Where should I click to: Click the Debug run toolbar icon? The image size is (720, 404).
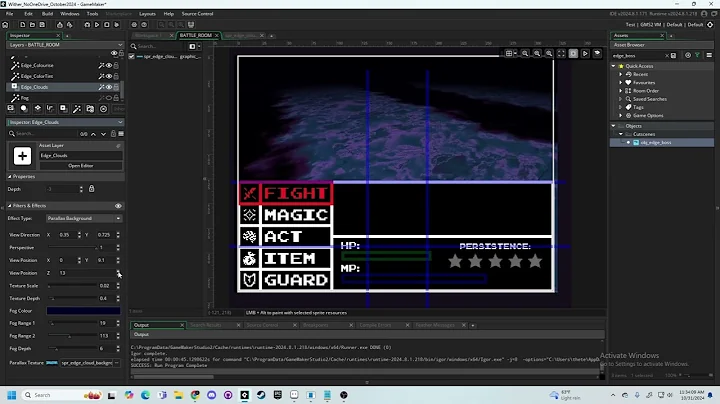pyautogui.click(x=87, y=25)
